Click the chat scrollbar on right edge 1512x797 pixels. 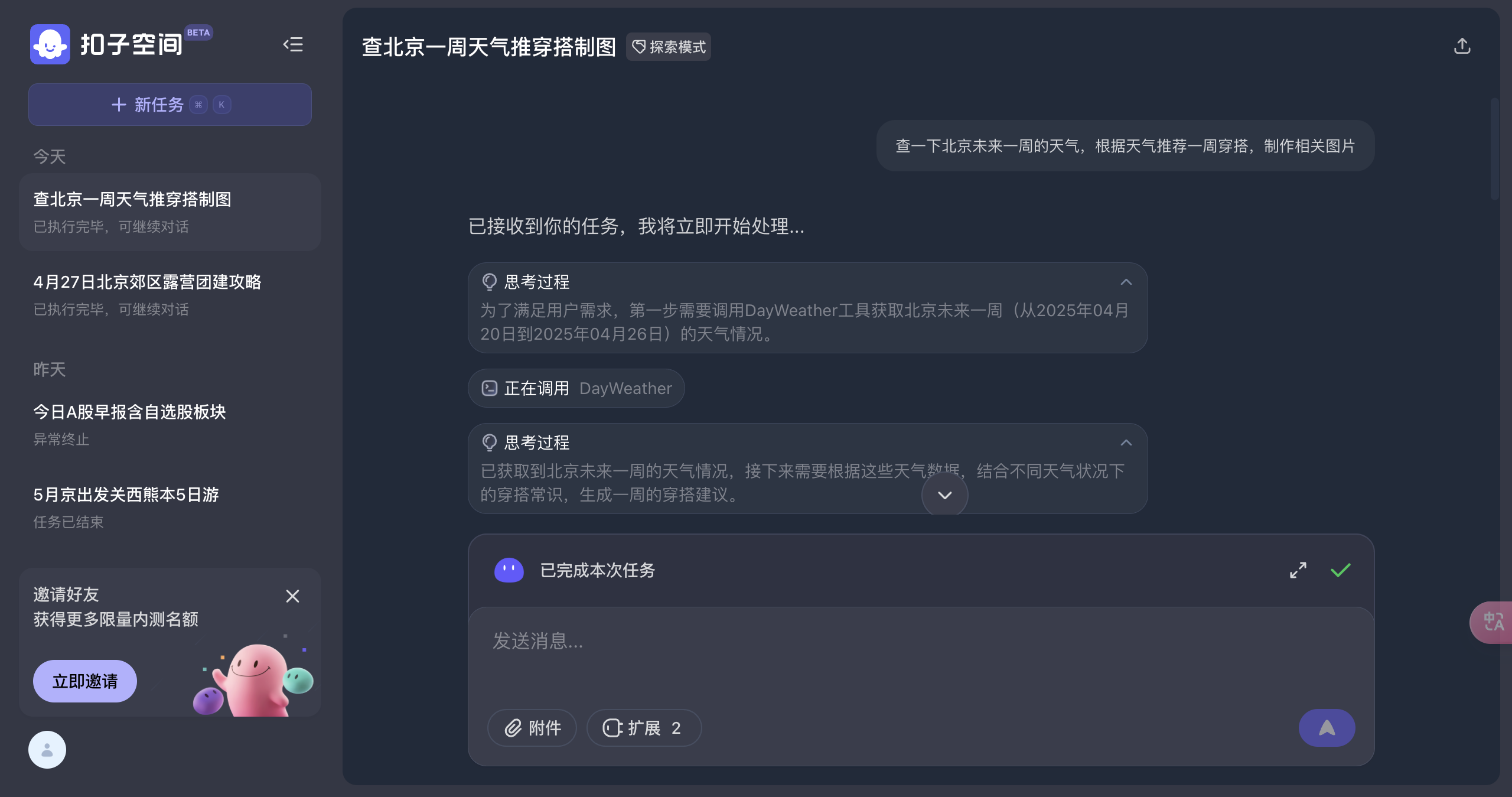pos(1494,148)
